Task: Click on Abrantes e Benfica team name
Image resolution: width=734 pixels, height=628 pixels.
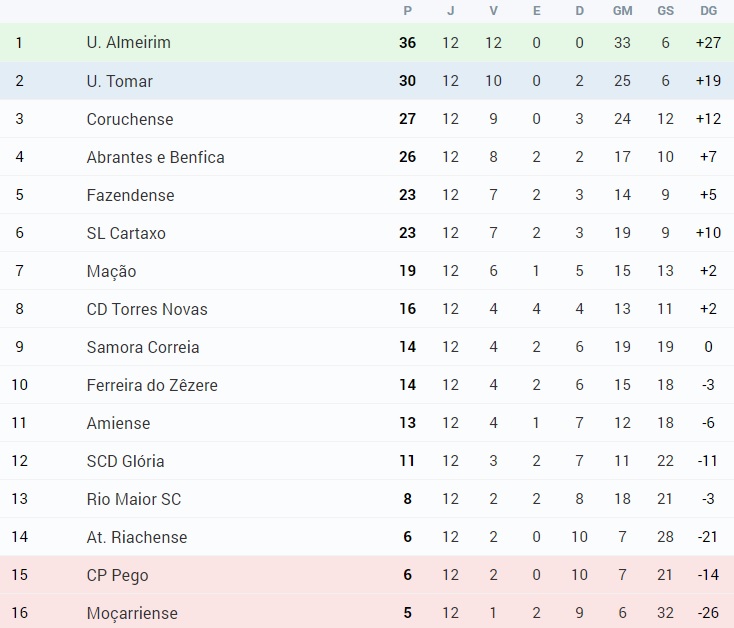Action: click(155, 157)
